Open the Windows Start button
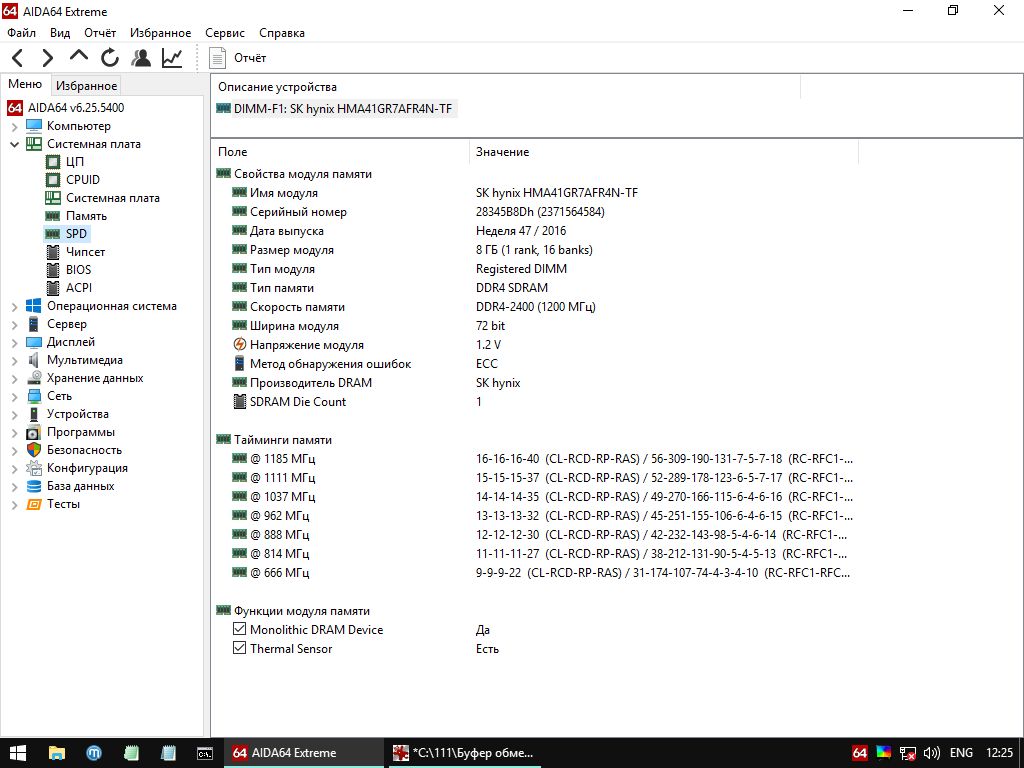Viewport: 1024px width, 768px height. (x=18, y=753)
